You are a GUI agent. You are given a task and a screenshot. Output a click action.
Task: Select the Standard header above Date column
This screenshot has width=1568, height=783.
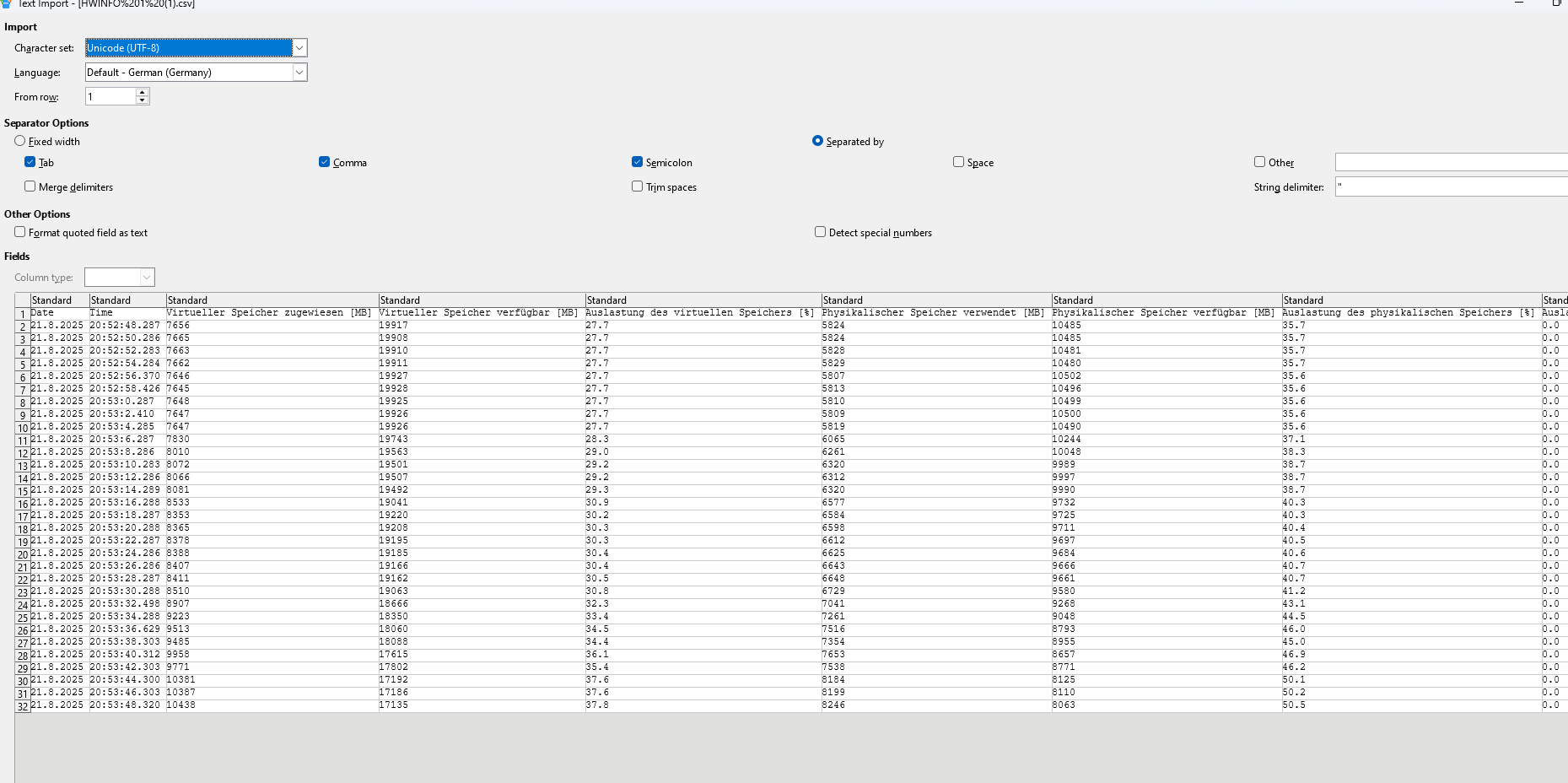60,300
